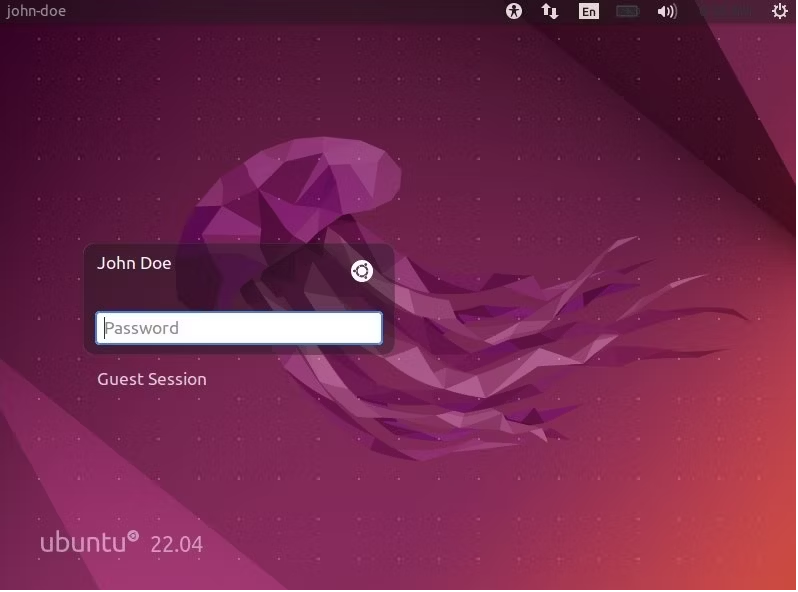The width and height of the screenshot is (798, 592).
Task: Click the john-doe hostname label
Action: [x=36, y=11]
